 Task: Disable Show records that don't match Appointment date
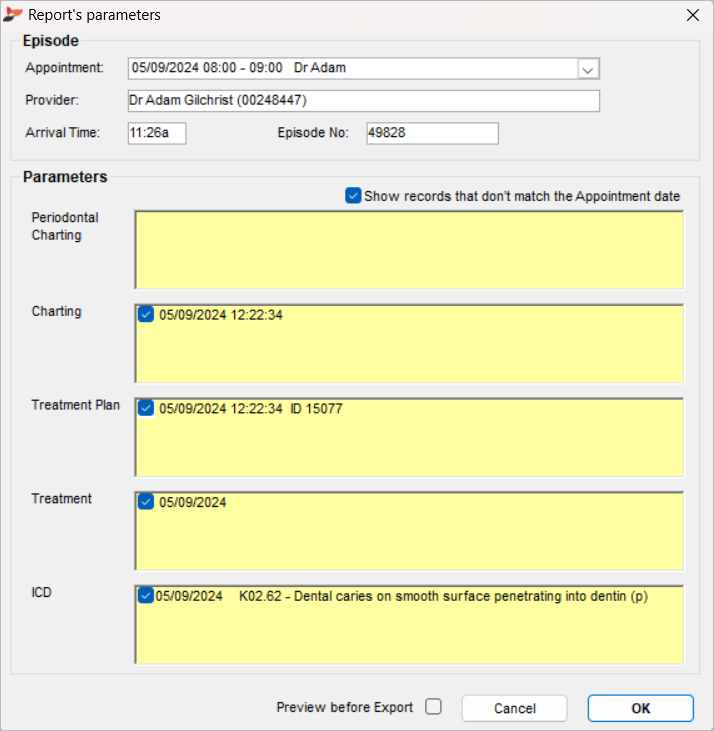[353, 196]
